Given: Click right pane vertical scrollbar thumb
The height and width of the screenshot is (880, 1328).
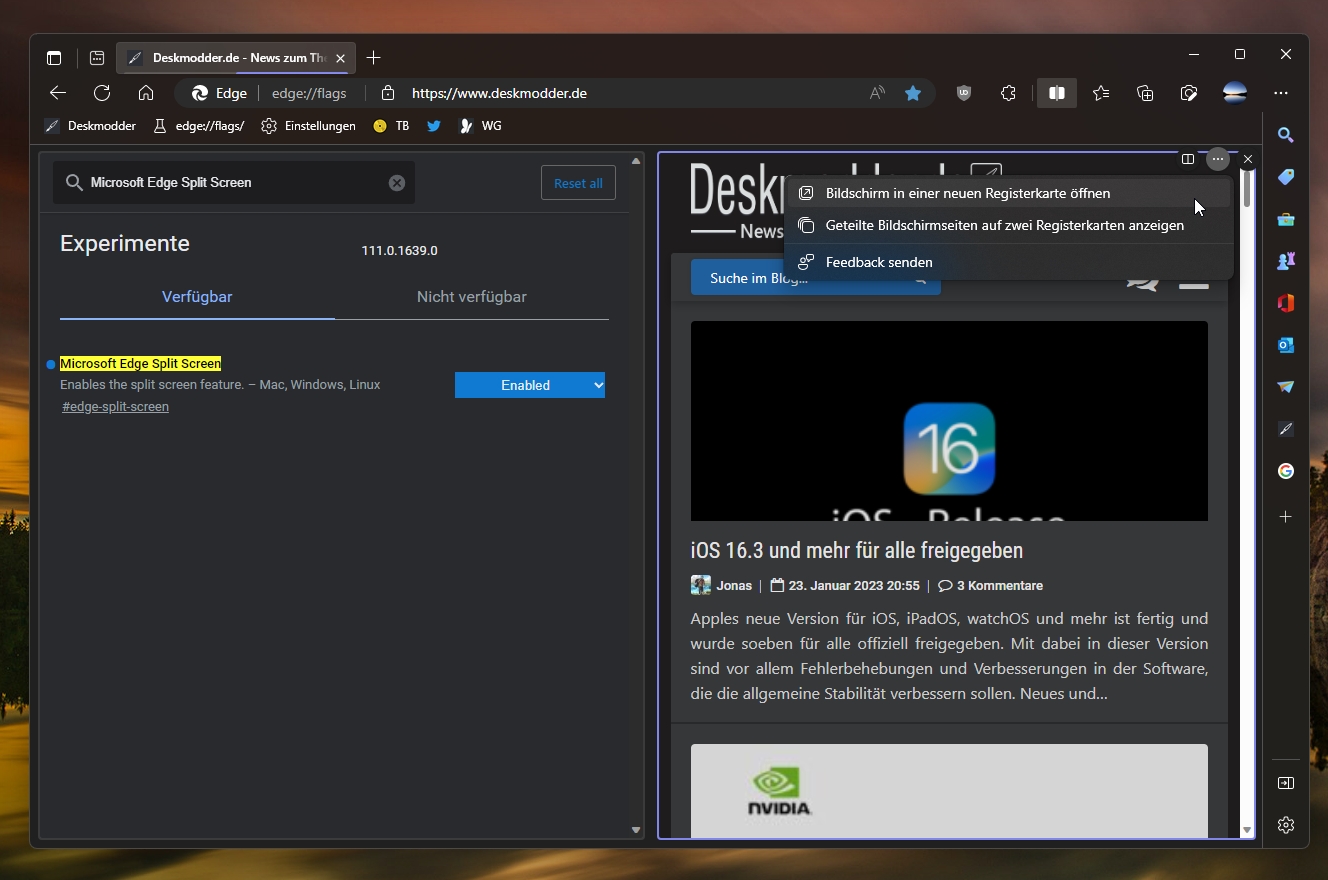Looking at the screenshot, I should pos(1246,187).
